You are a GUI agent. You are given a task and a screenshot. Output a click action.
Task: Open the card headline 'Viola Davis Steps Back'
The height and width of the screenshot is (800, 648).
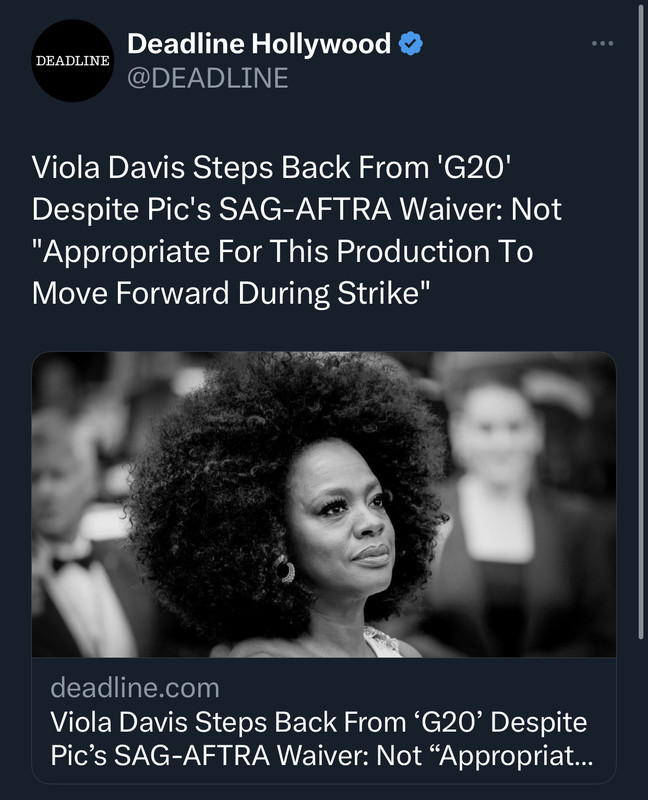pos(319,722)
